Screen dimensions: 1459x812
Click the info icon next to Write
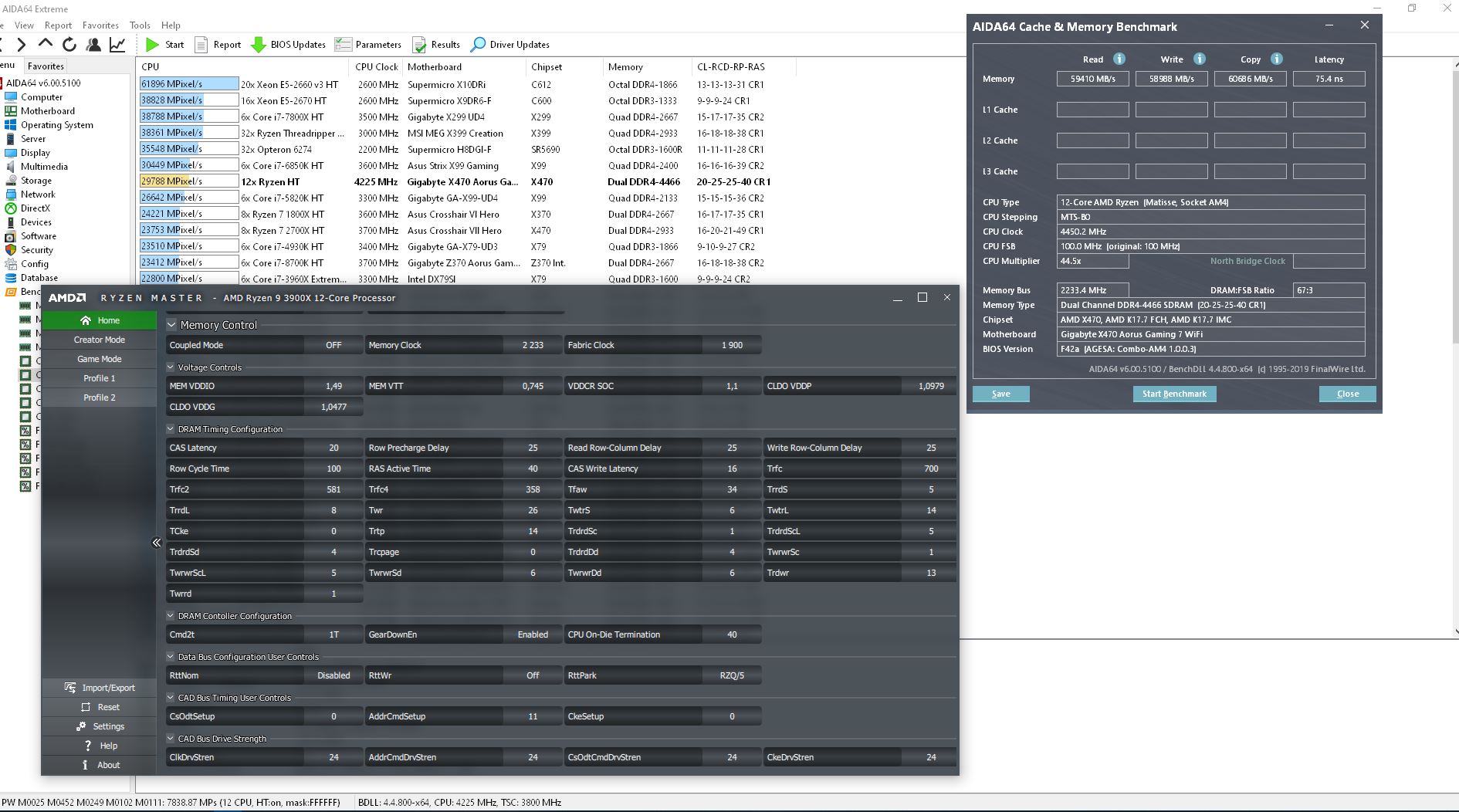[x=1200, y=59]
